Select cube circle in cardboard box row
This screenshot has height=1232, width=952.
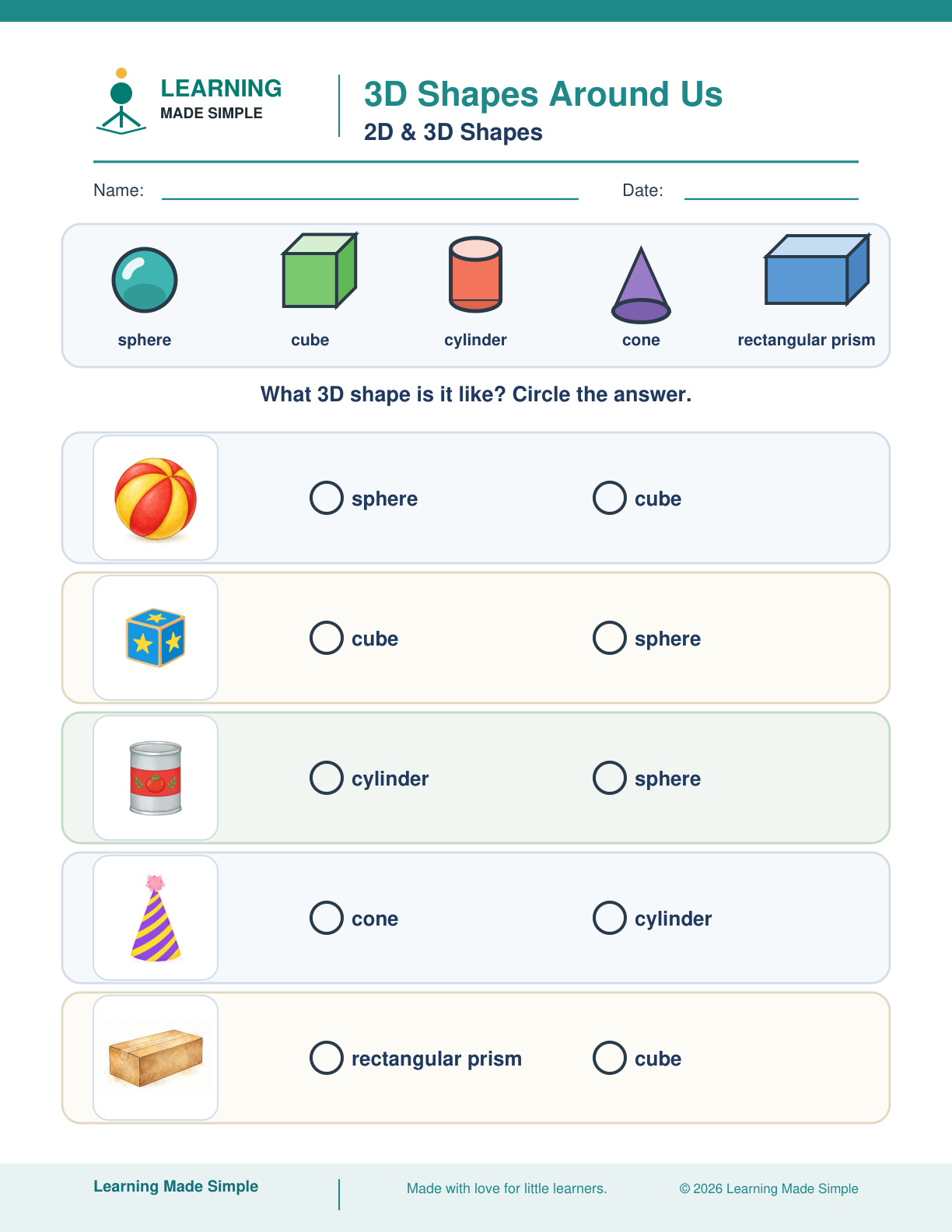pyautogui.click(x=610, y=1058)
